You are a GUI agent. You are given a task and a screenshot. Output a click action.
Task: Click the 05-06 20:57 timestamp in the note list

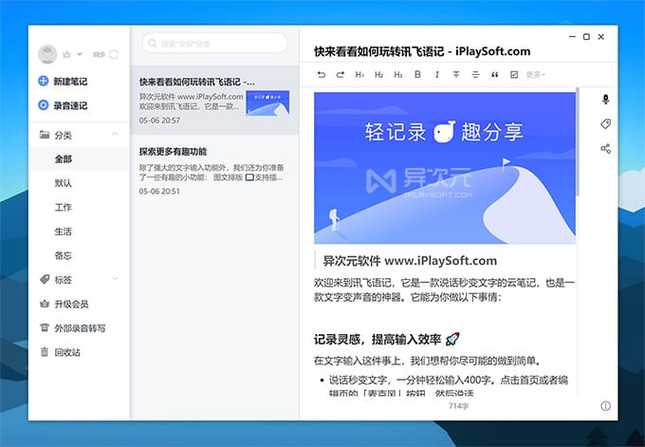[160, 120]
